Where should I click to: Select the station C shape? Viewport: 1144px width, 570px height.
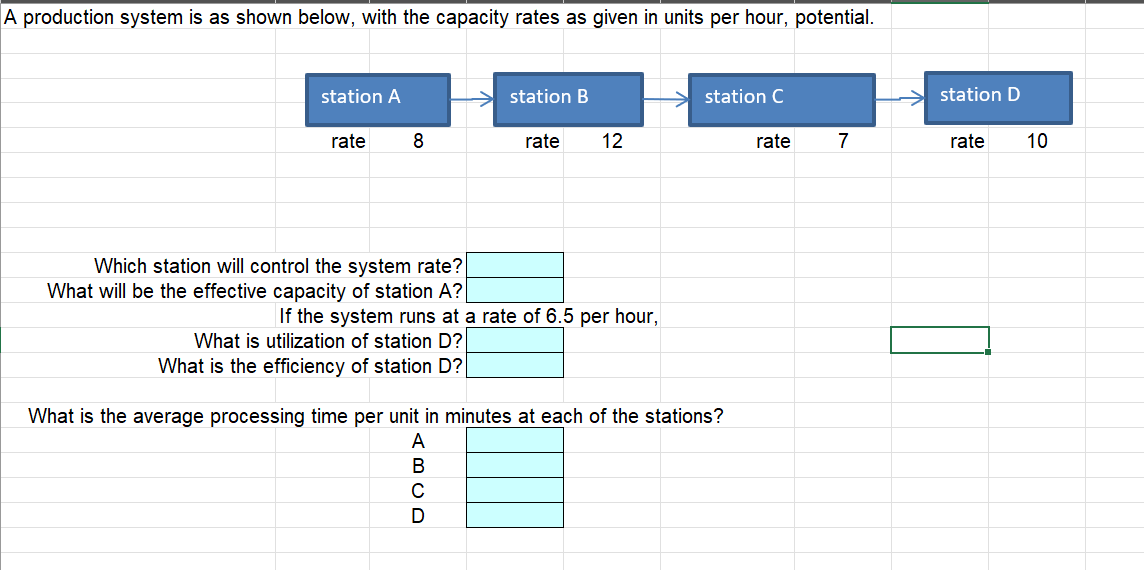click(781, 99)
